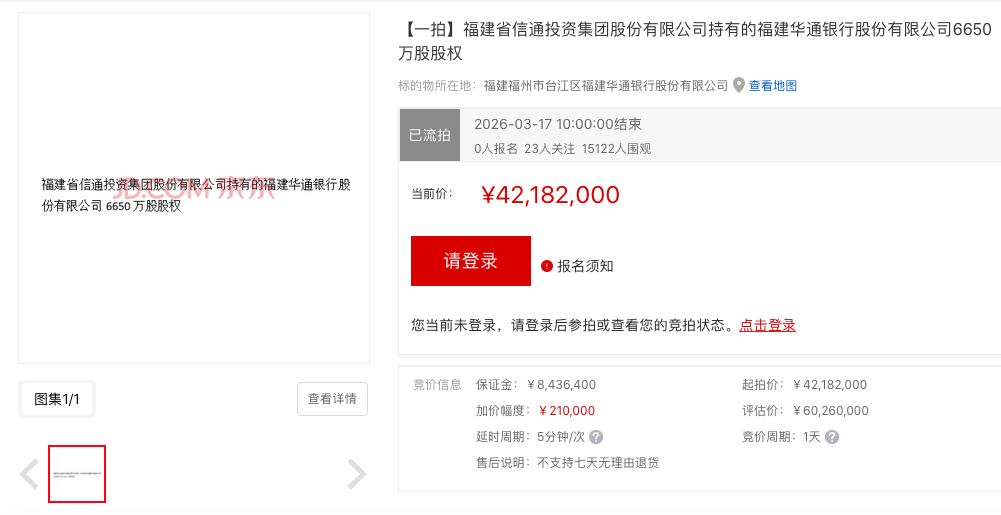Screen dimensions: 1001x515
Task: Go to previous thumbnail with left arrow
Action: (30, 474)
